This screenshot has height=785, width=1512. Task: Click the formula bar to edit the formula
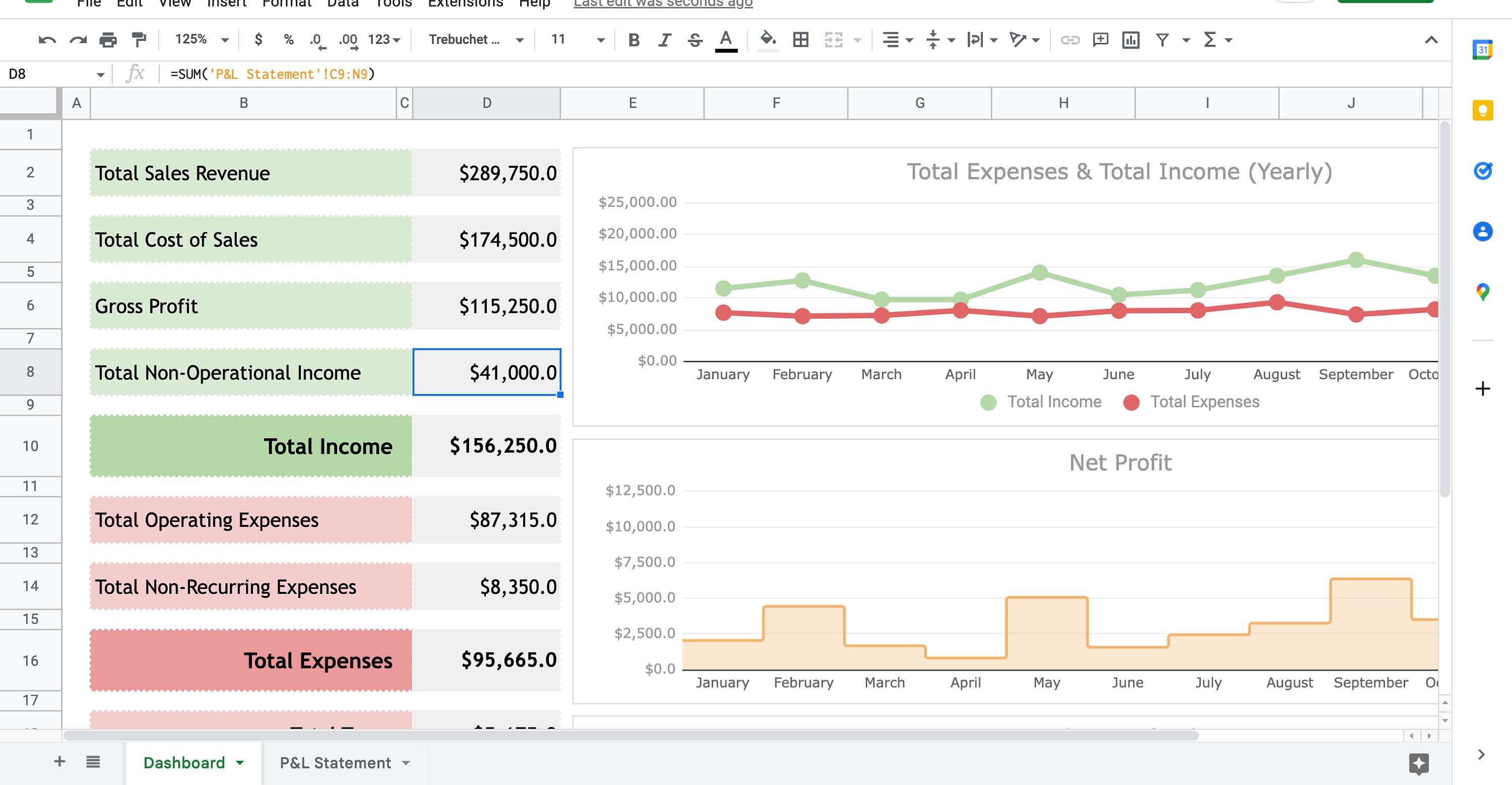click(x=411, y=74)
